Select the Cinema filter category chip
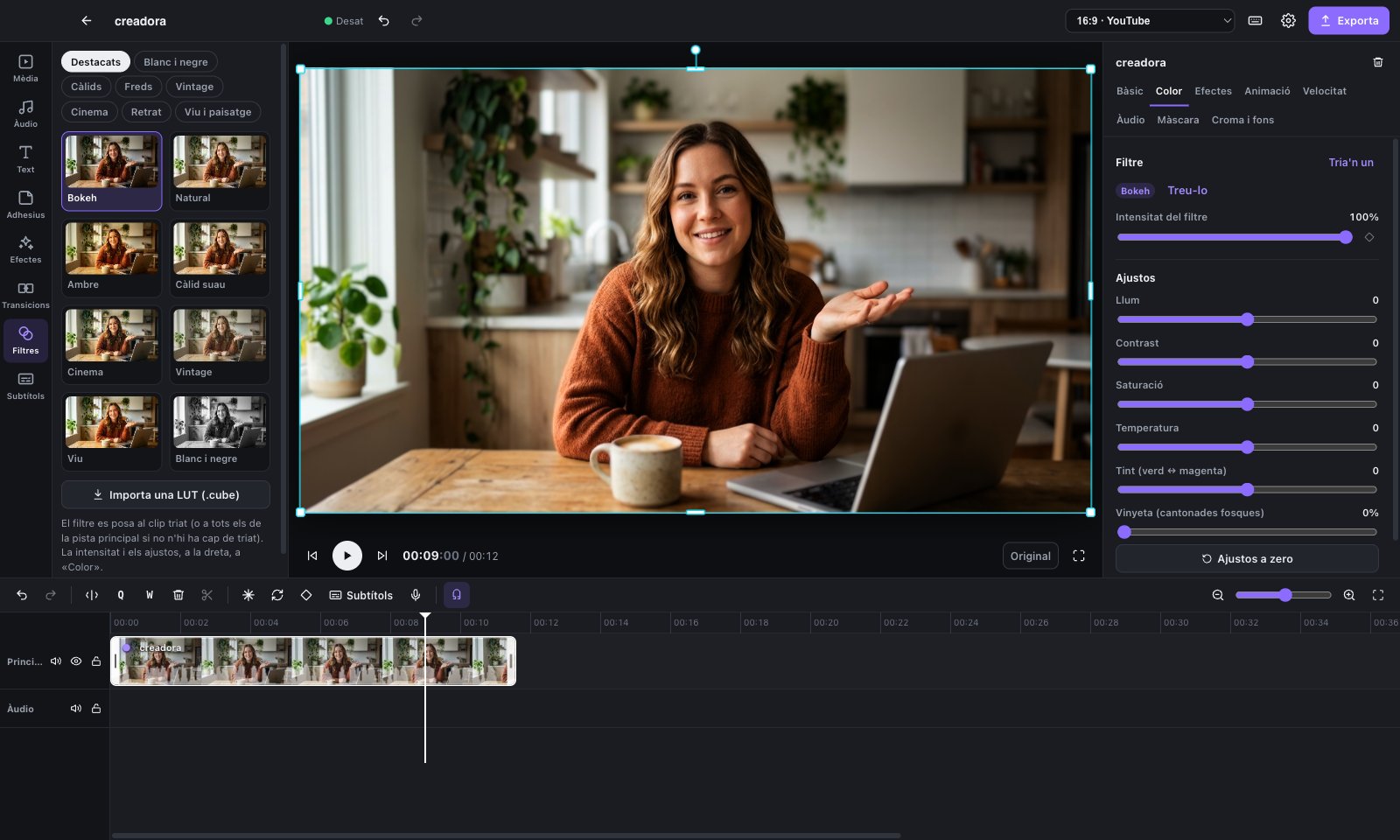The width and height of the screenshot is (1400, 840). point(89,112)
